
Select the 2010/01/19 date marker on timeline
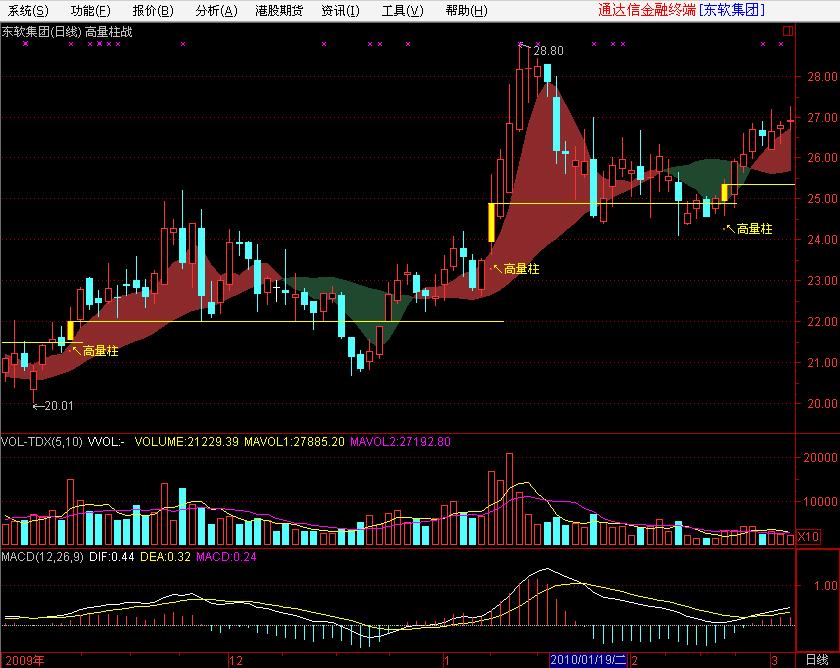tap(588, 660)
